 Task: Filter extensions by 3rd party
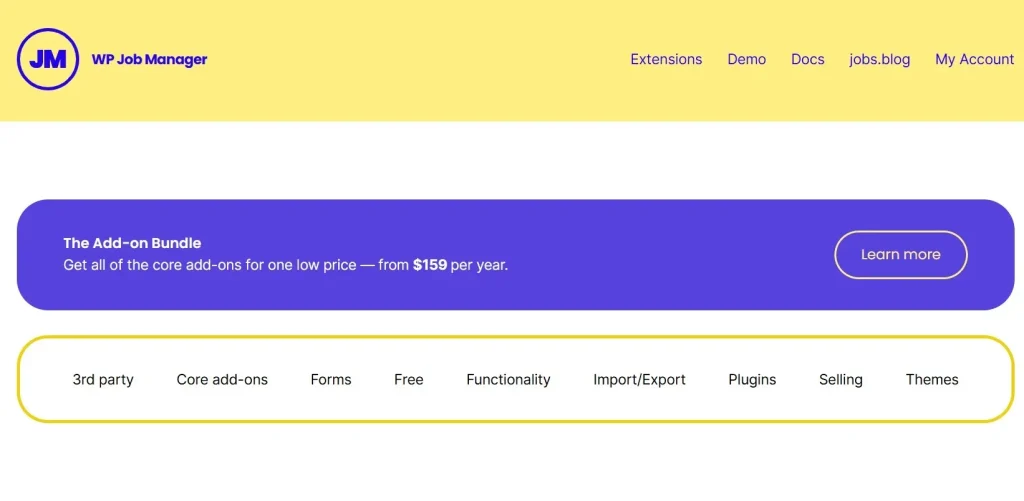pyautogui.click(x=103, y=380)
